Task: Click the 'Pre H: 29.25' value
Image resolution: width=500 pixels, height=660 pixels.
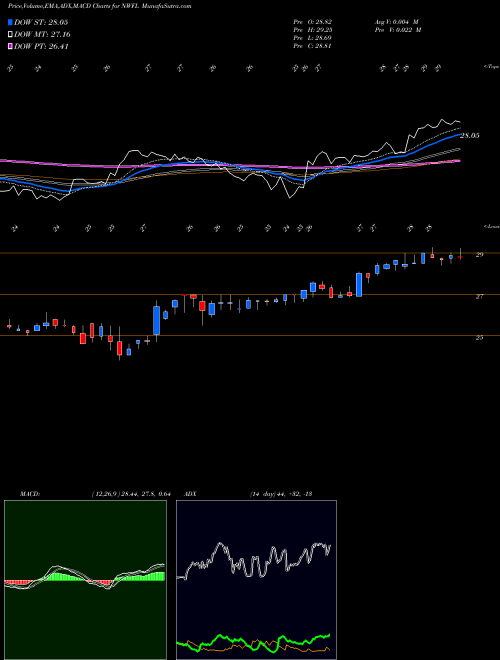Action: (x=313, y=30)
